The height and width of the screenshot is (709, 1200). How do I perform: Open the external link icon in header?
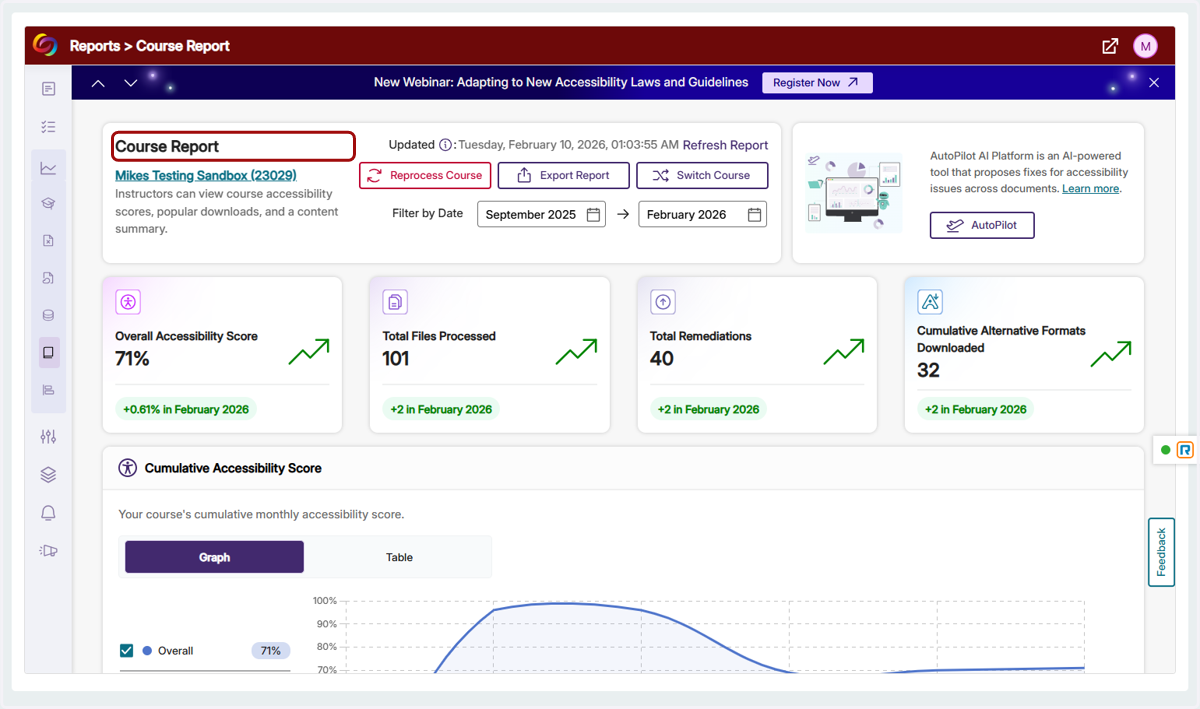click(x=1110, y=46)
